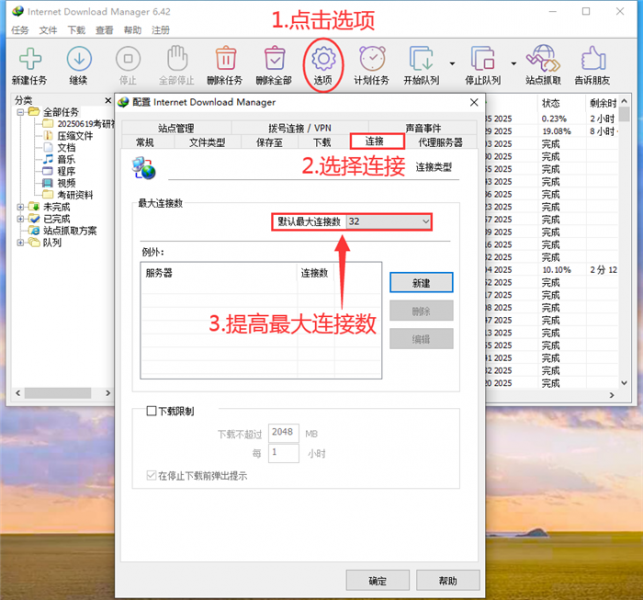Click the download list horizontal scroll right arrow
This screenshot has height=600, width=643.
[612, 395]
